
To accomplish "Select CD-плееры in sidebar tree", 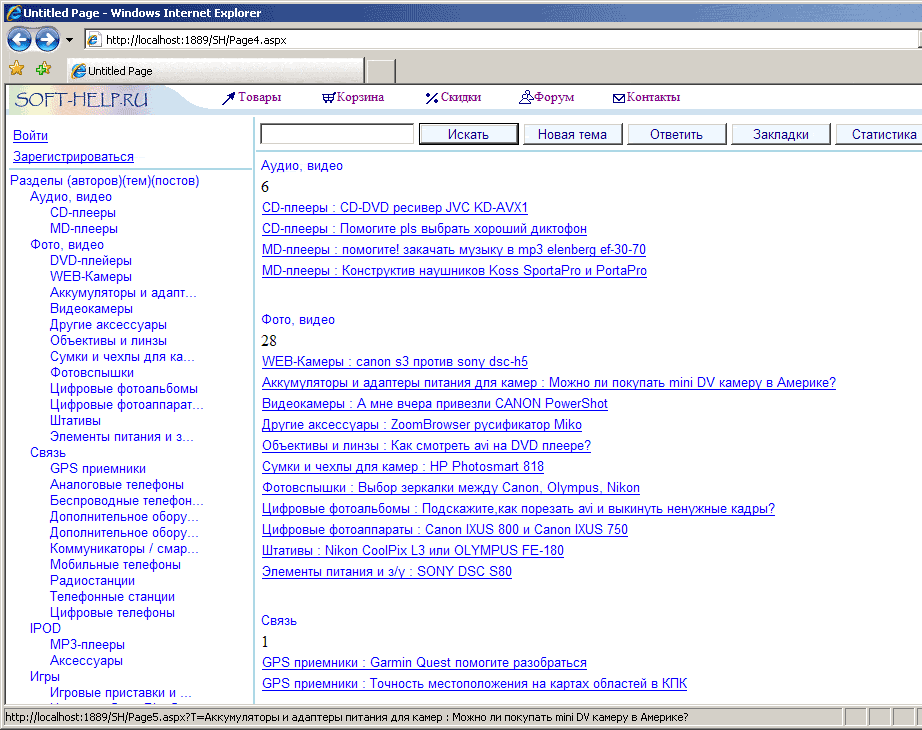I will tap(83, 212).
